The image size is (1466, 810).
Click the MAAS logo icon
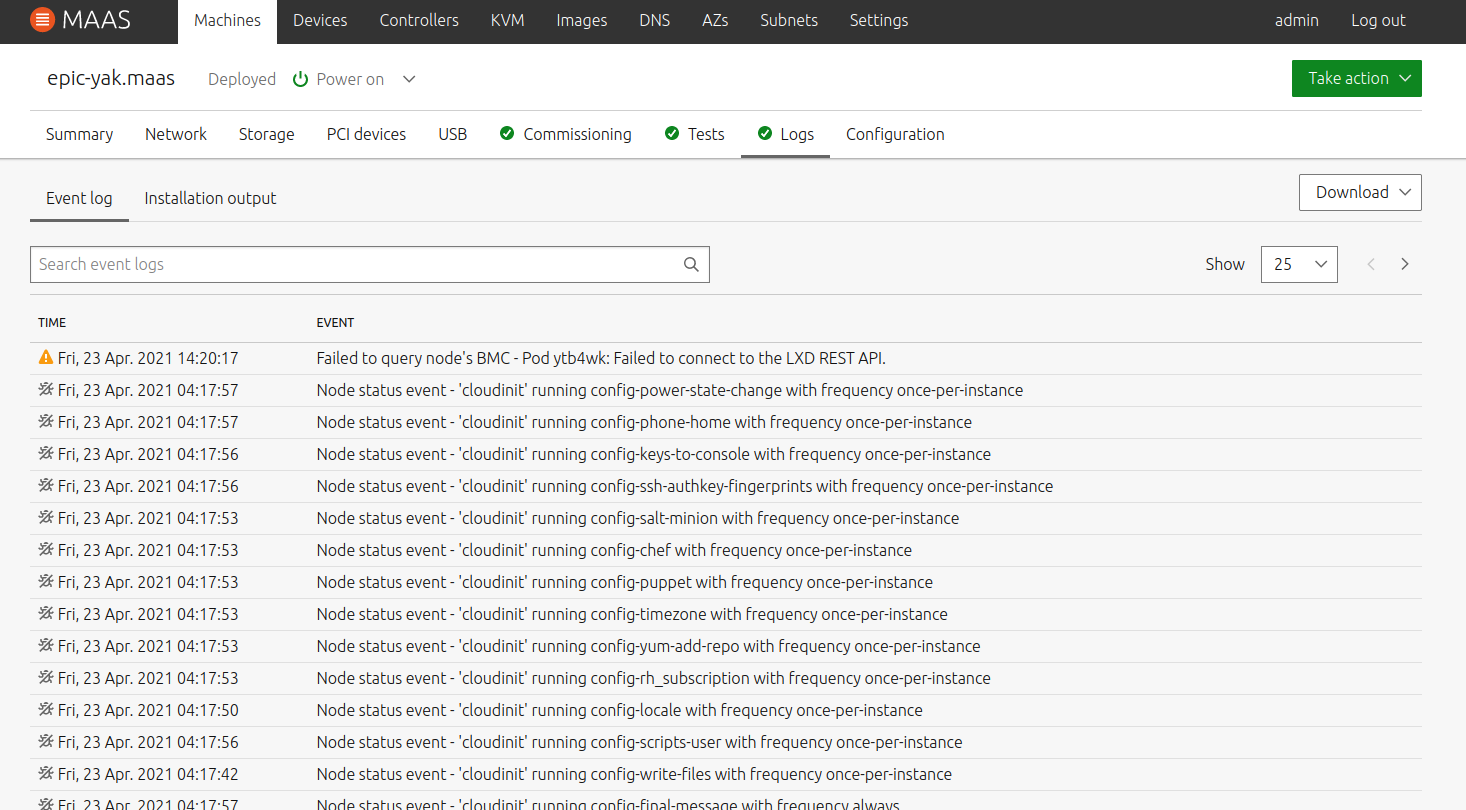42,20
